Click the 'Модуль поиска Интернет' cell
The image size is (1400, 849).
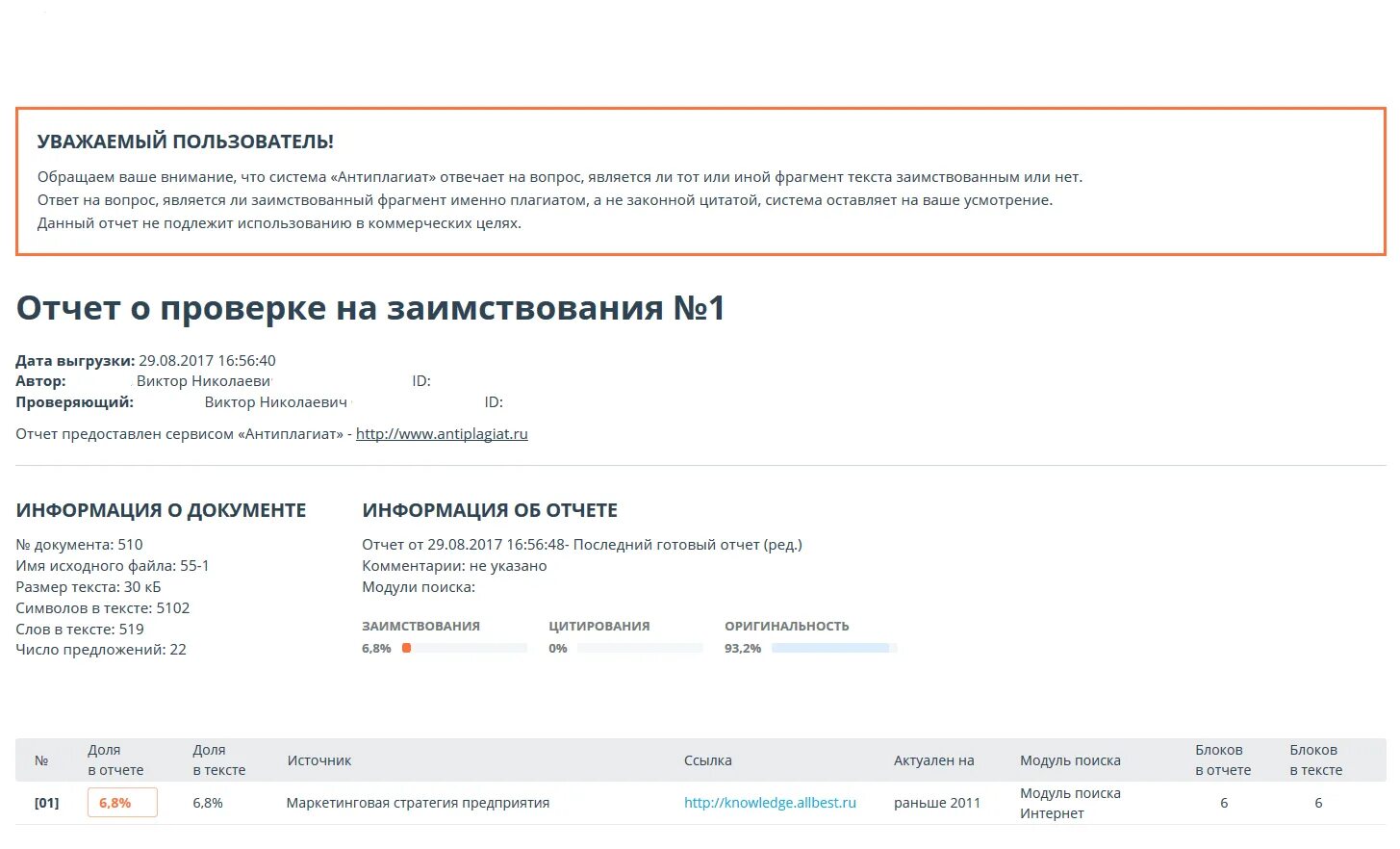pos(1070,803)
